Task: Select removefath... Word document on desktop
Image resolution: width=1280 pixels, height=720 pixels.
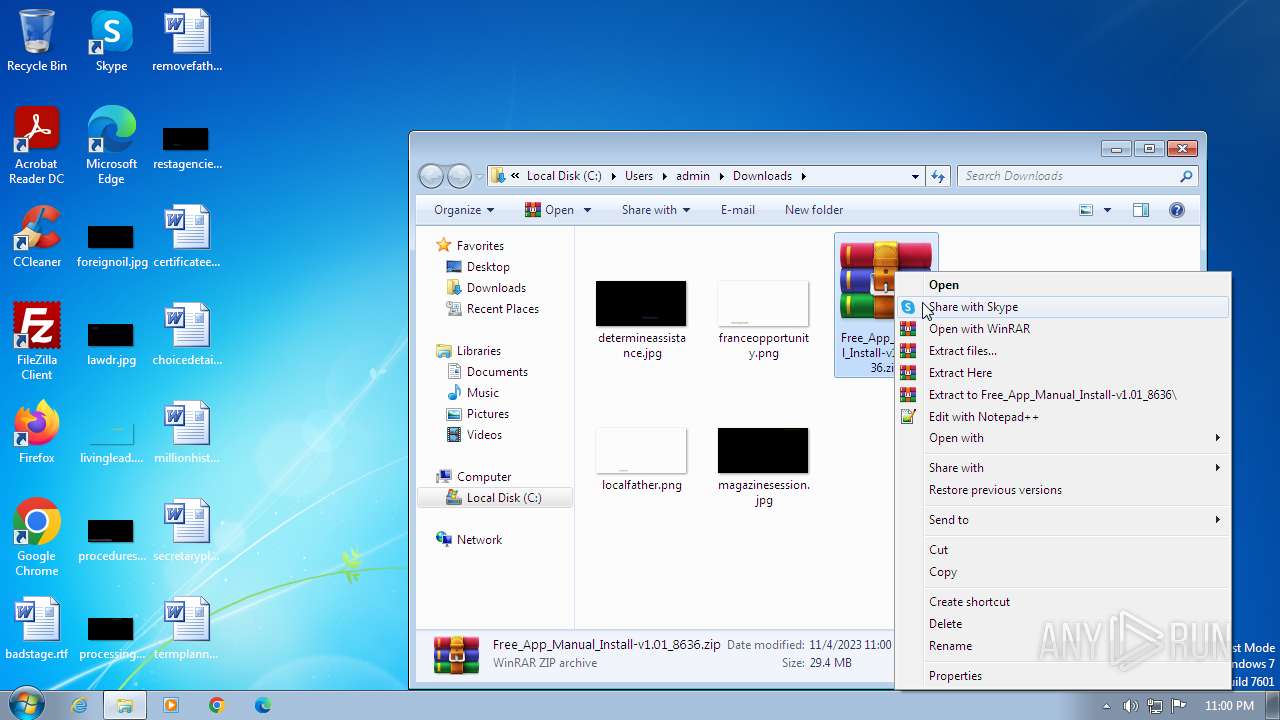Action: [187, 41]
